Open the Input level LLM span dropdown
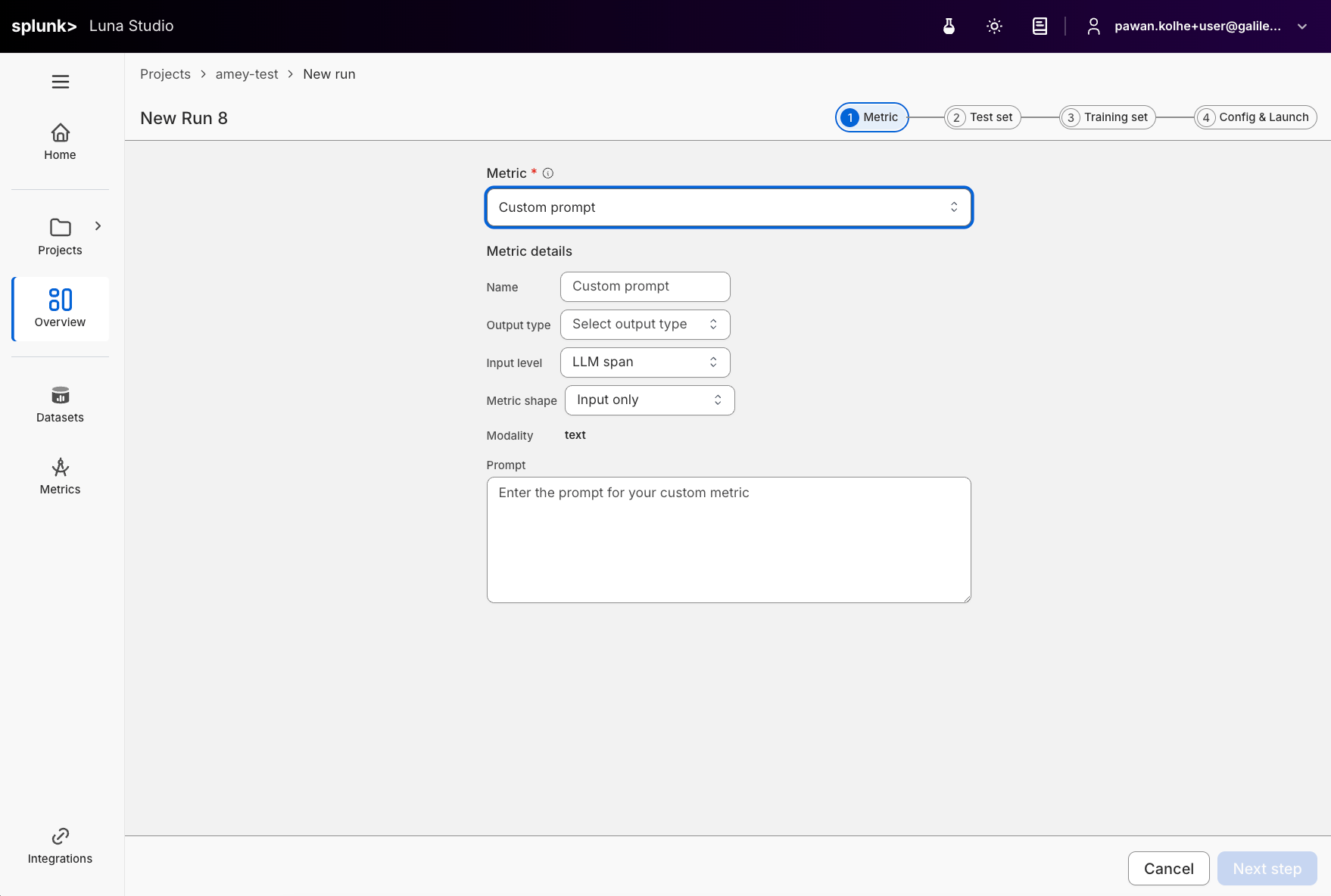1331x896 pixels. coord(645,362)
